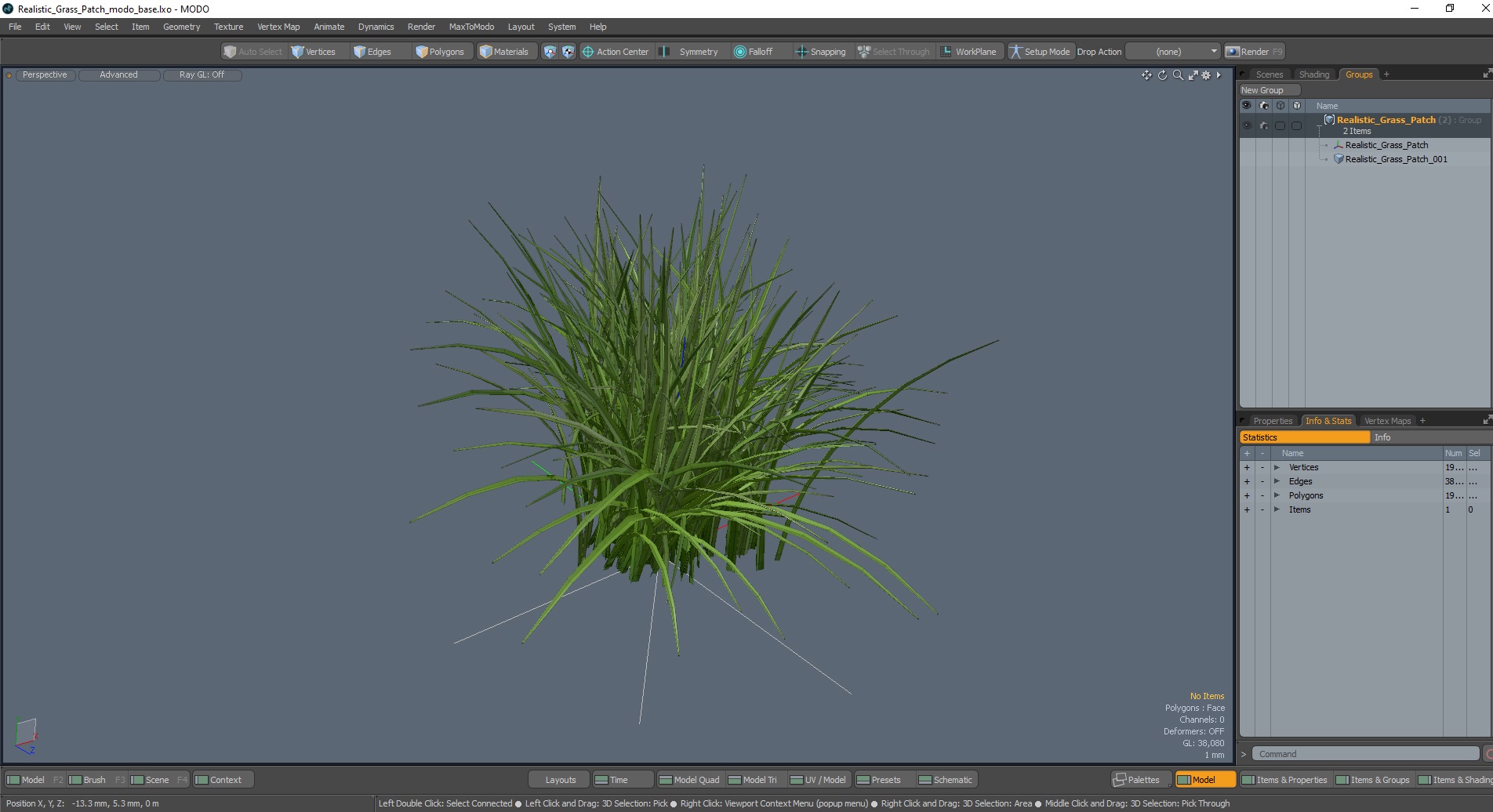Click the viewport pan icon

[1146, 75]
